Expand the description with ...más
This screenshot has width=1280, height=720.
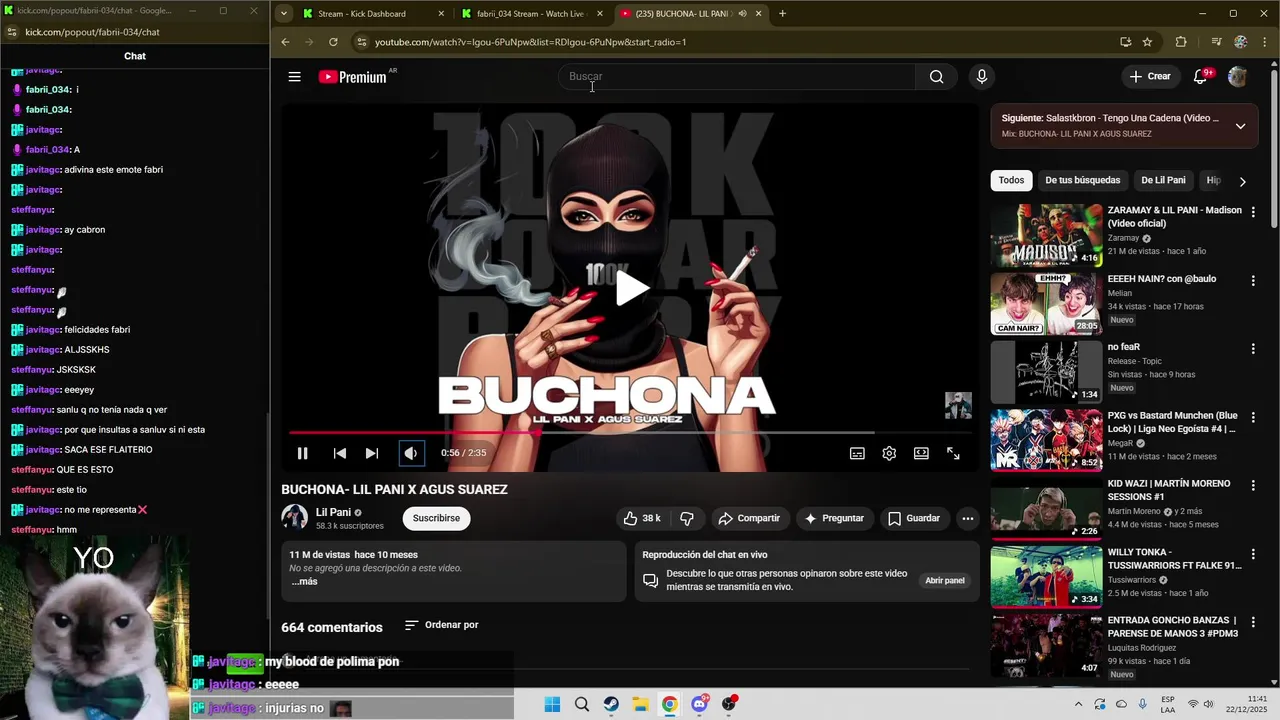[x=304, y=582]
